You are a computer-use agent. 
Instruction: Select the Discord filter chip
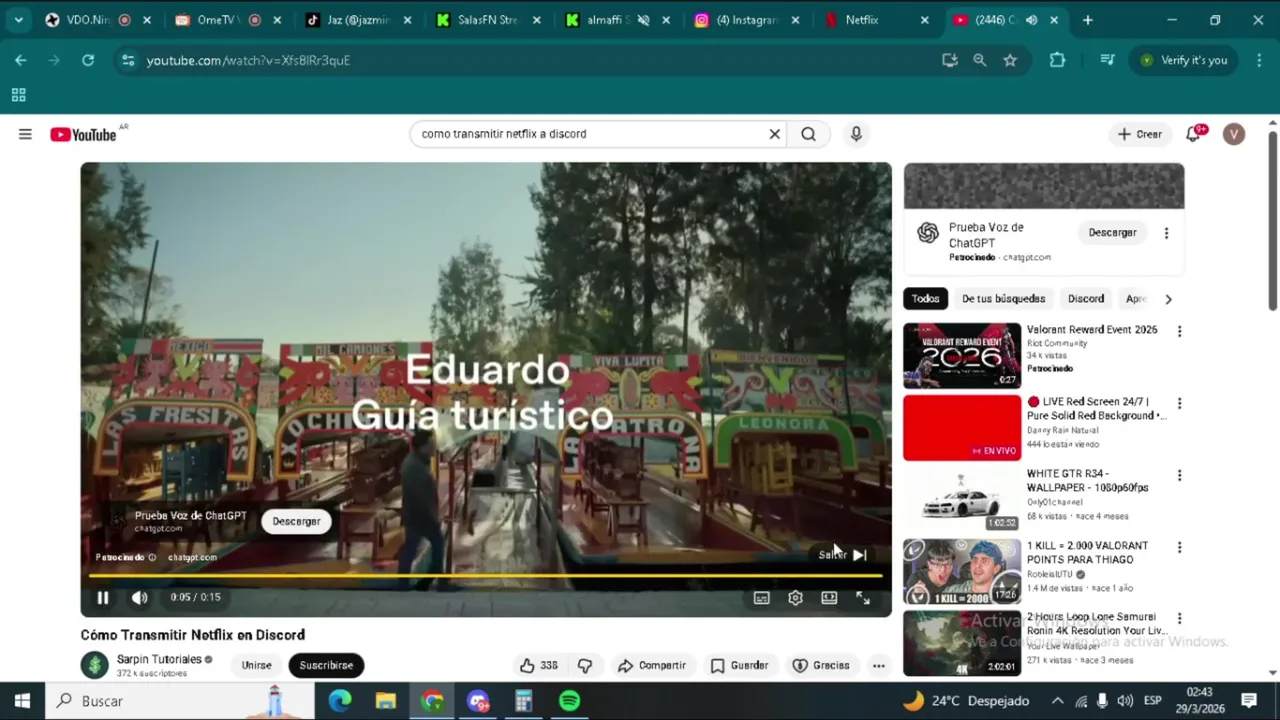(x=1085, y=298)
